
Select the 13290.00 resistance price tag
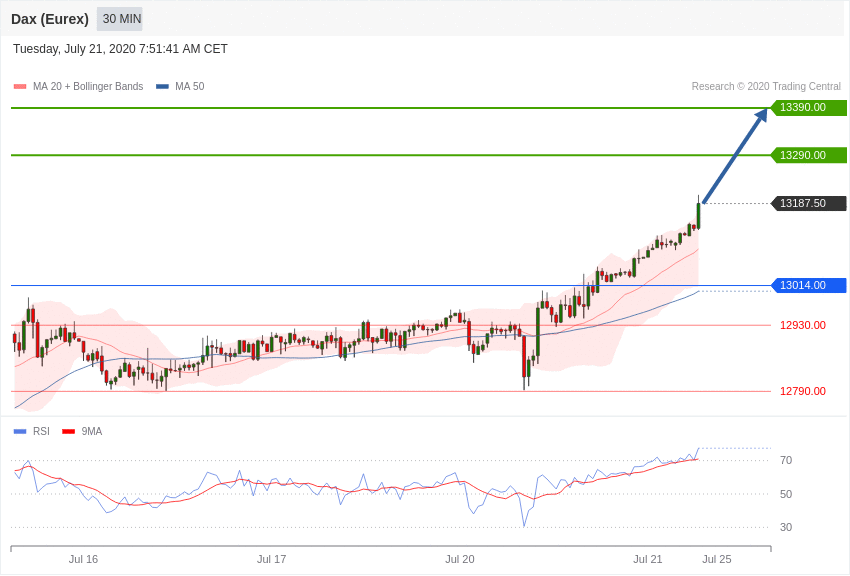pos(808,156)
